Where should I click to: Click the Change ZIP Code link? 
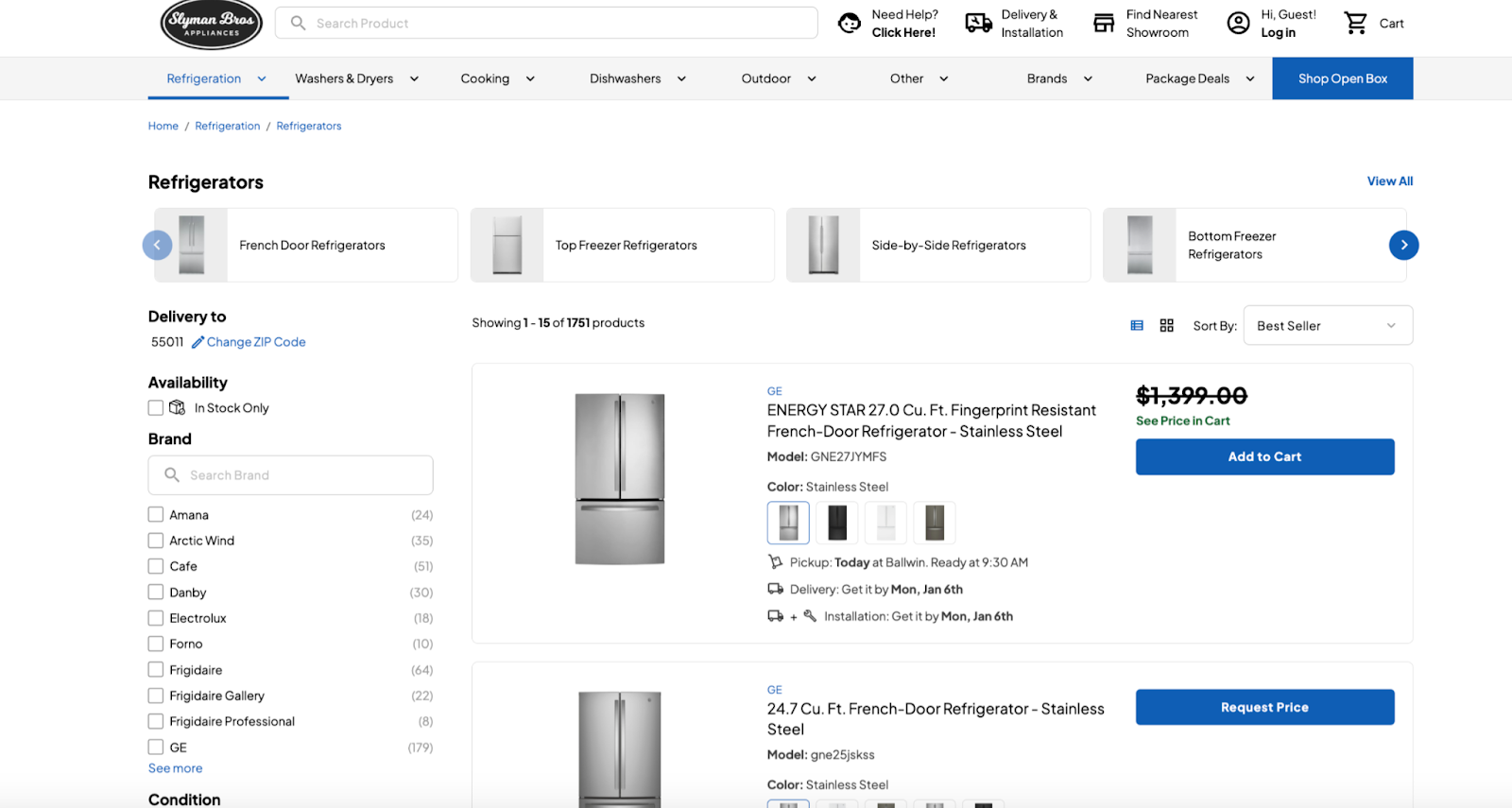(255, 342)
